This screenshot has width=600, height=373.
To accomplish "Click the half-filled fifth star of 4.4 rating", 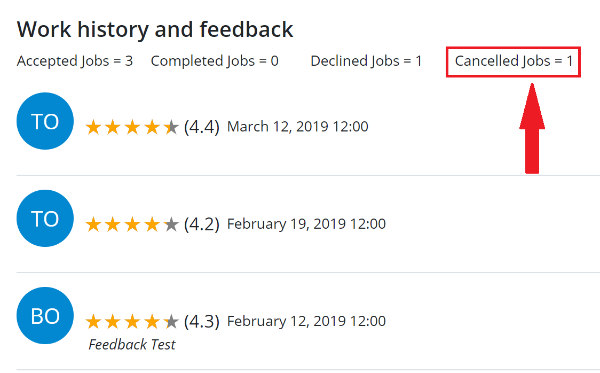I will pyautogui.click(x=171, y=127).
